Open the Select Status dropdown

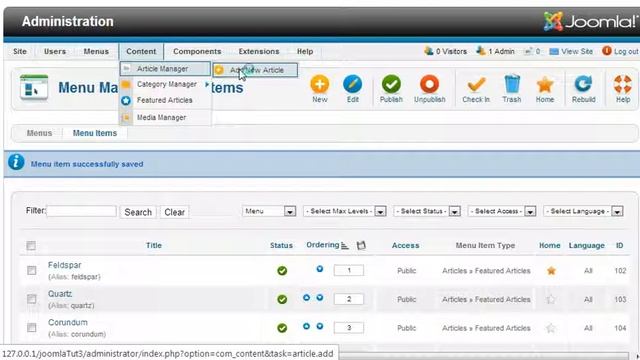(x=427, y=211)
